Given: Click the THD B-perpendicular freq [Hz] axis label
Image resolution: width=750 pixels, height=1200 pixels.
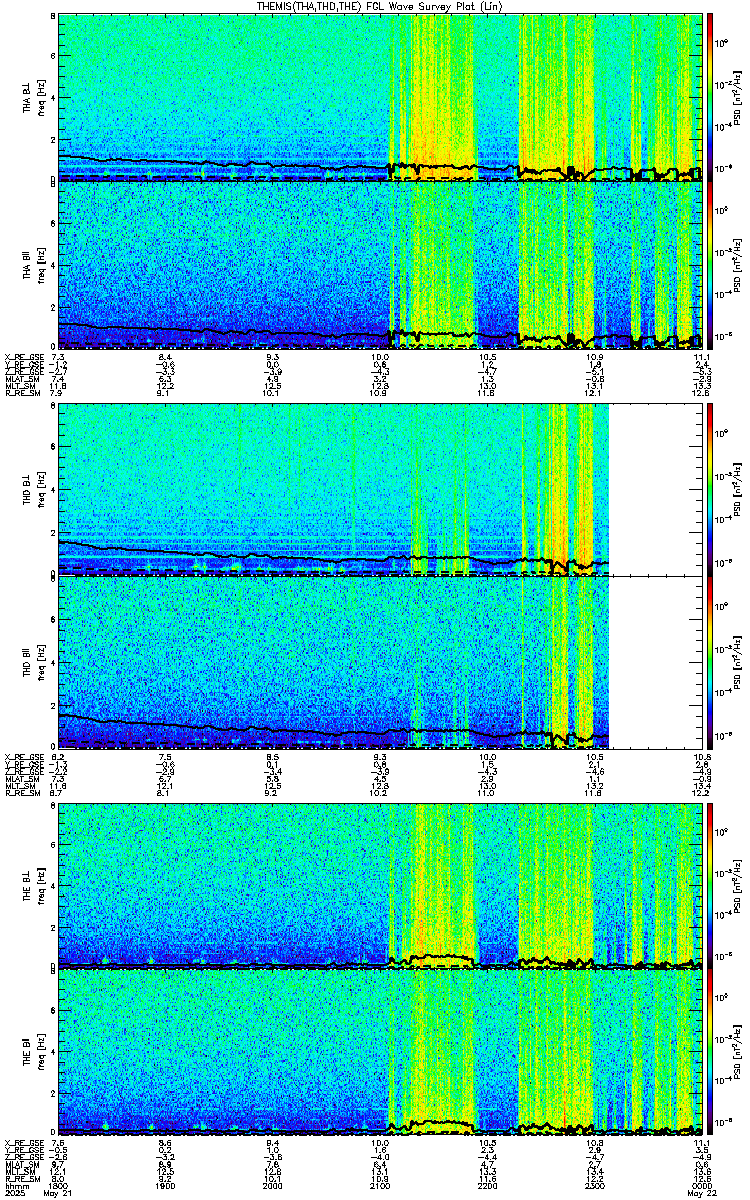Looking at the screenshot, I should tap(41, 490).
